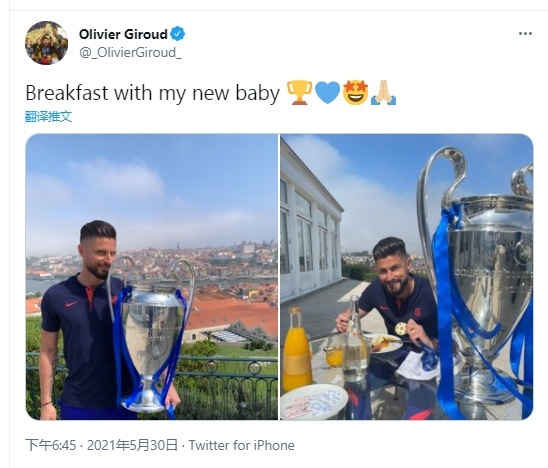Click the 下午6:45 timestamp
This screenshot has width=548, height=468.
(51, 445)
